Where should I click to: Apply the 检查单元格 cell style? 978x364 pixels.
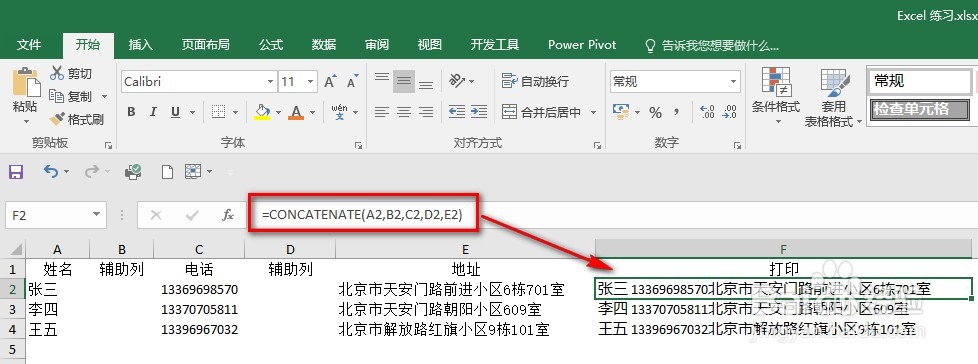point(919,109)
